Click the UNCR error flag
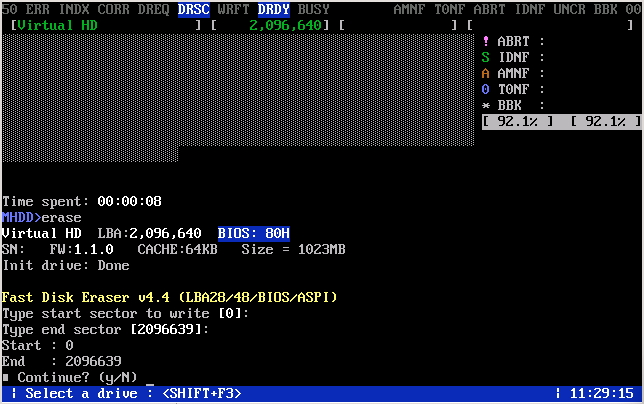 (x=569, y=9)
